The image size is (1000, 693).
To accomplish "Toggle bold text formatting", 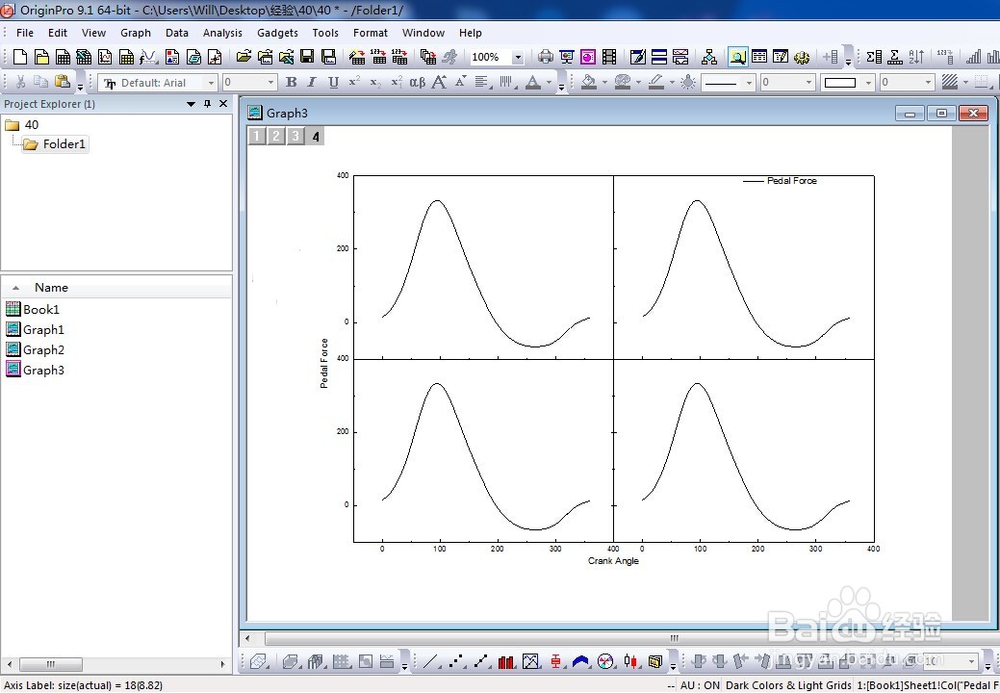I will click(291, 82).
